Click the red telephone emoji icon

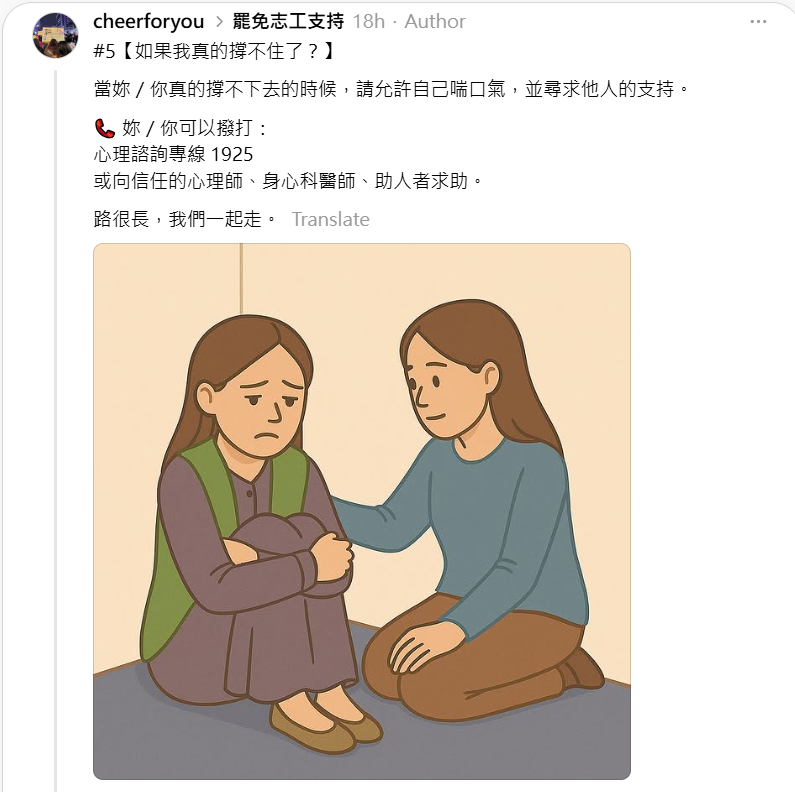tap(105, 128)
